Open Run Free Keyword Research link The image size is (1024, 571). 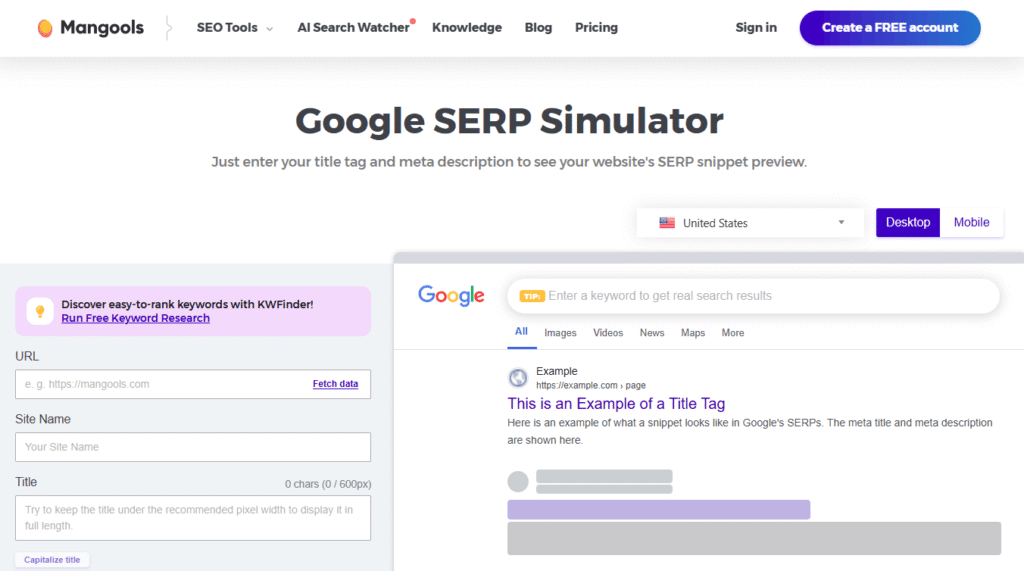(135, 318)
